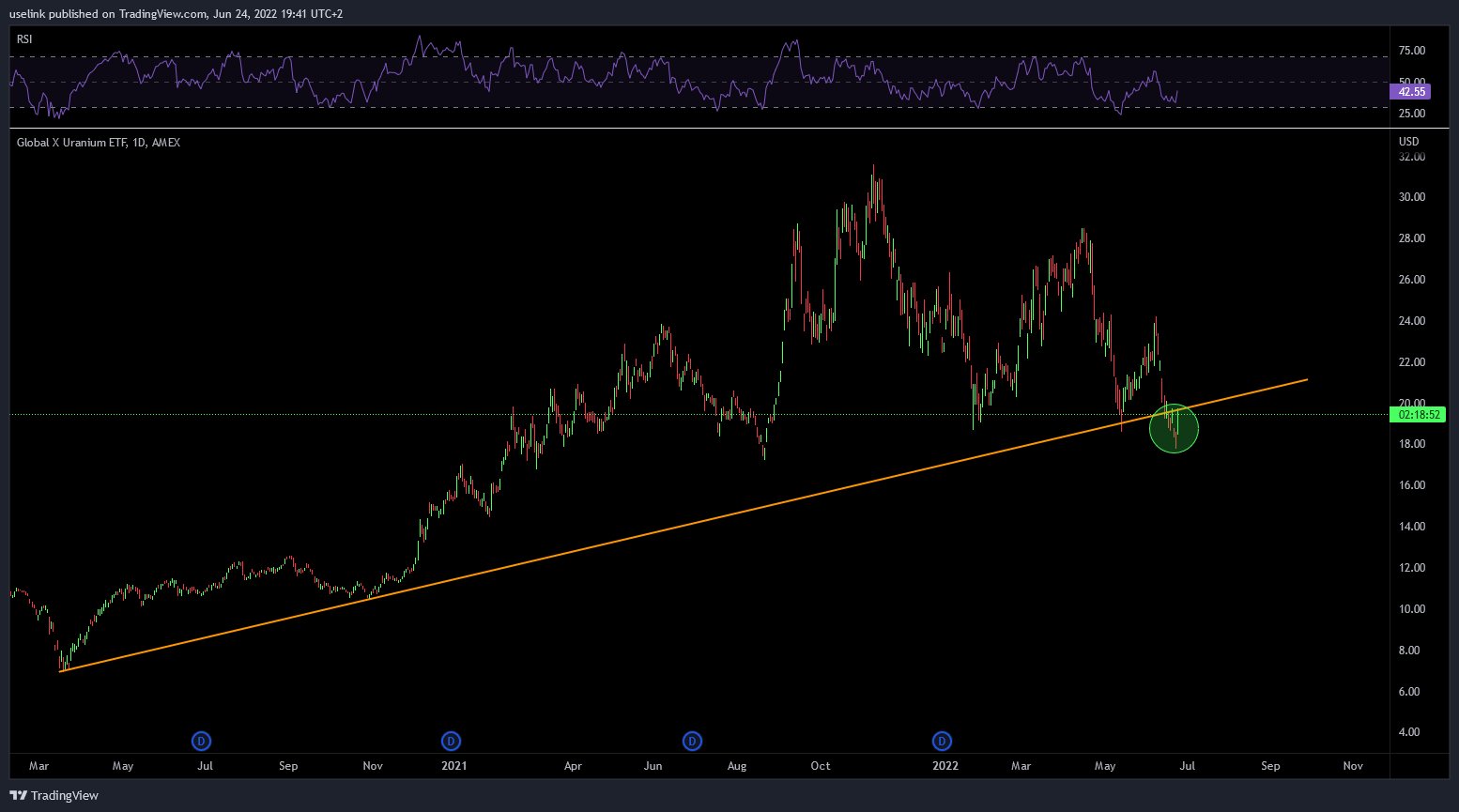Click the dividend D marker near Jul 2020
This screenshot has width=1459, height=812.
point(201,742)
